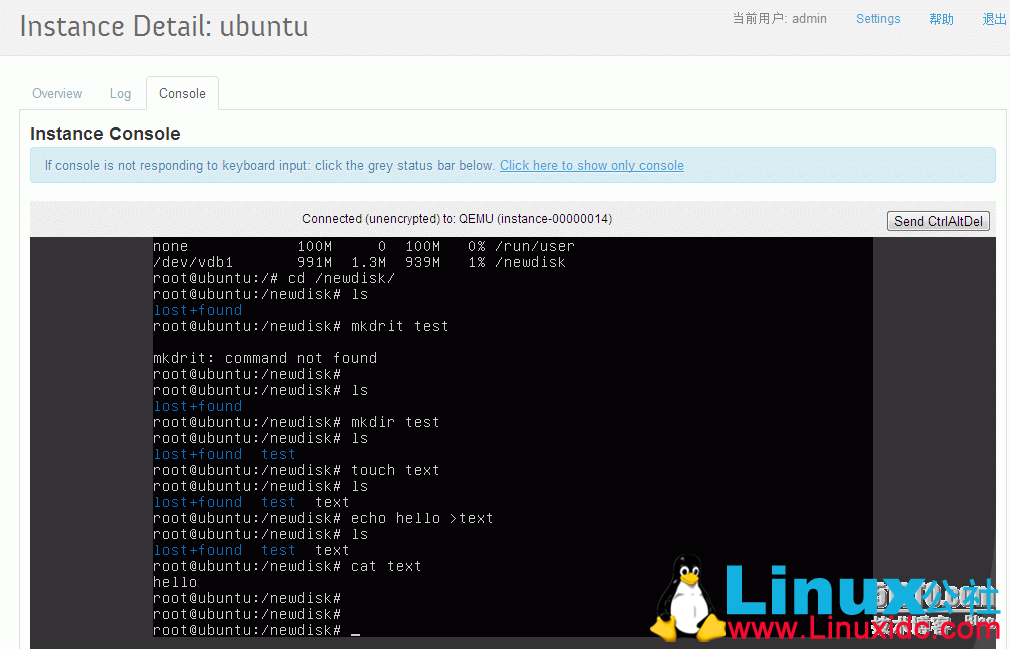Click the "Instance Console" heading
The width and height of the screenshot is (1010, 649).
point(105,133)
